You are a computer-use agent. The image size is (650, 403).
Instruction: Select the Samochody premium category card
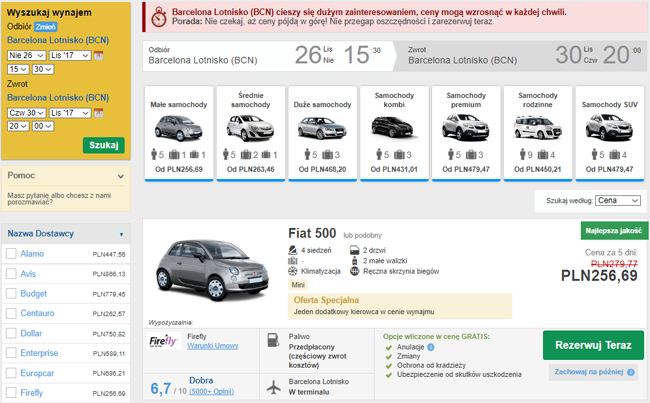466,134
